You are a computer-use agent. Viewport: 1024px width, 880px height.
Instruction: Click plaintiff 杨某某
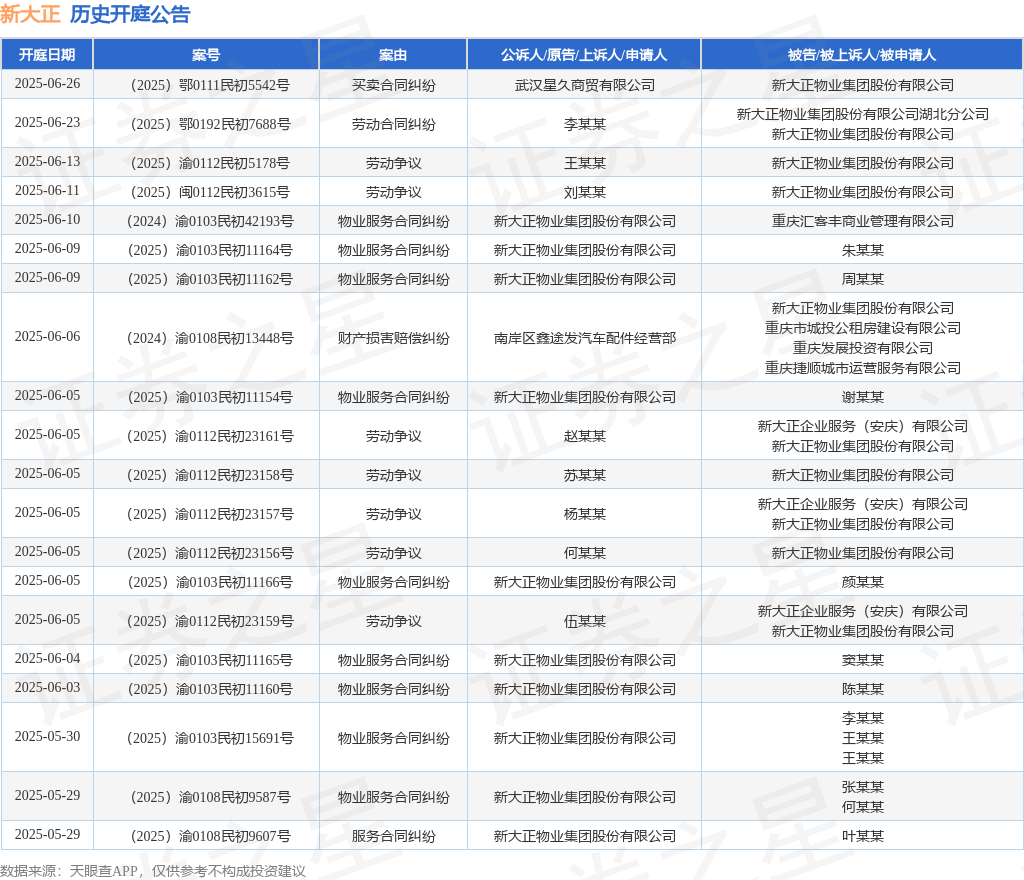click(x=584, y=514)
